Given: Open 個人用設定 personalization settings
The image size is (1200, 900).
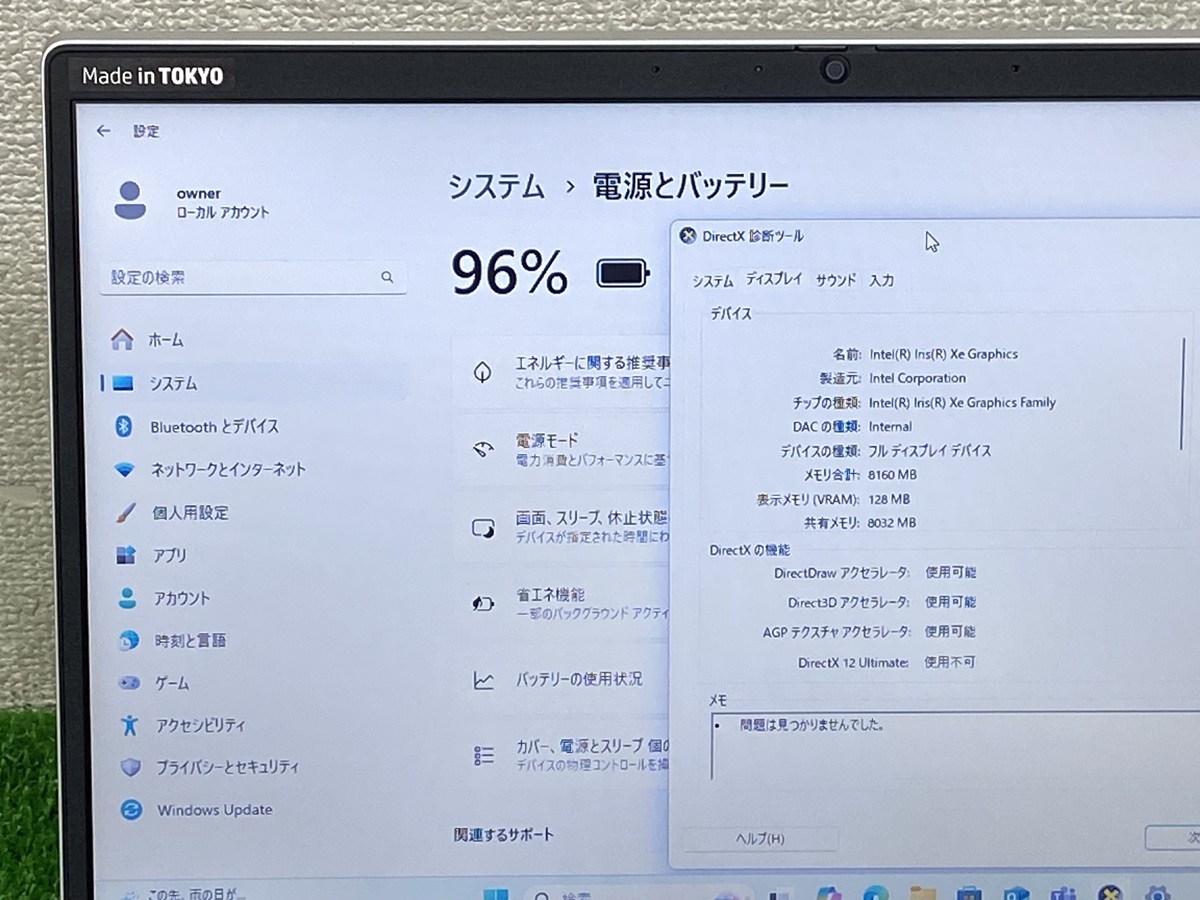Looking at the screenshot, I should pos(253,513).
